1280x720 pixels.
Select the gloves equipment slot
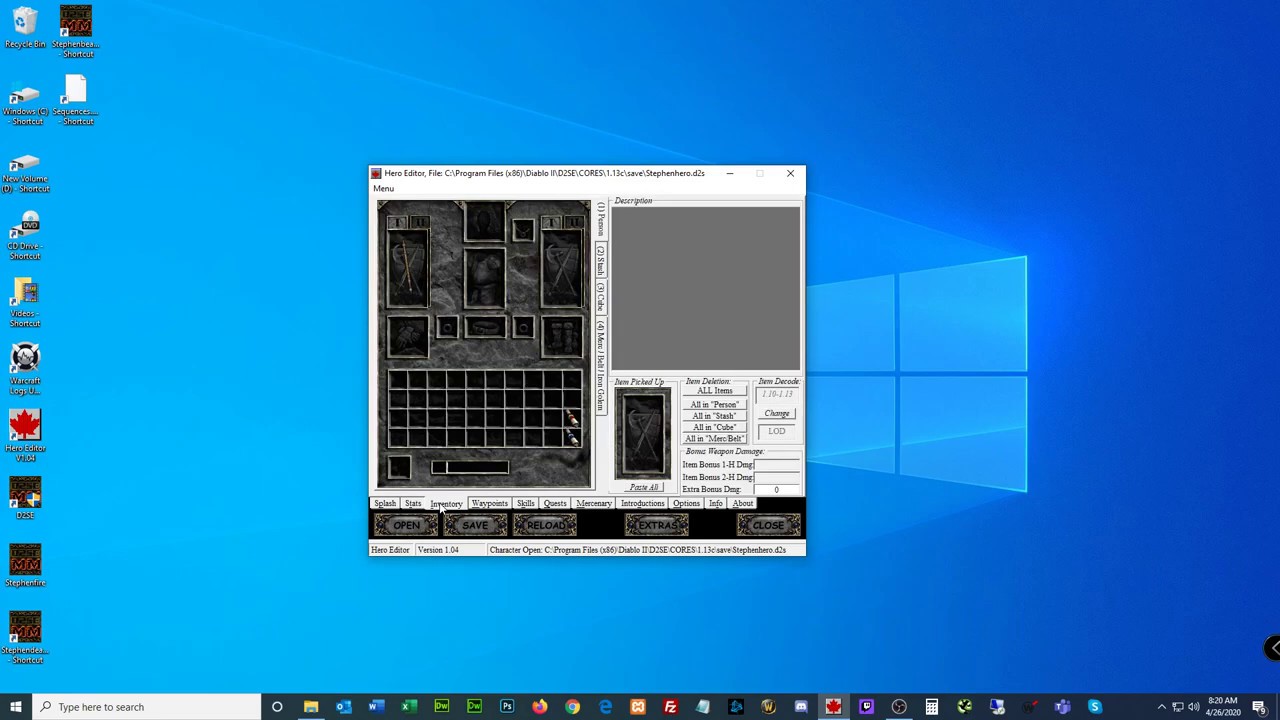[x=407, y=338]
